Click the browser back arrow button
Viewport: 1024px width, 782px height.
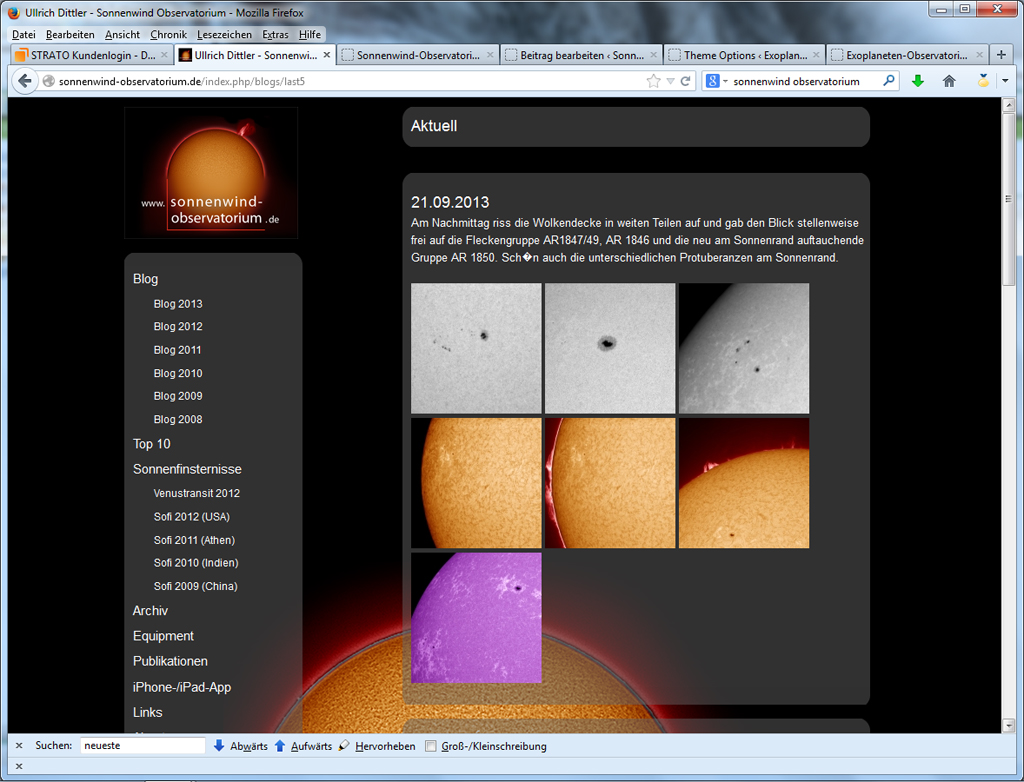pos(24,81)
